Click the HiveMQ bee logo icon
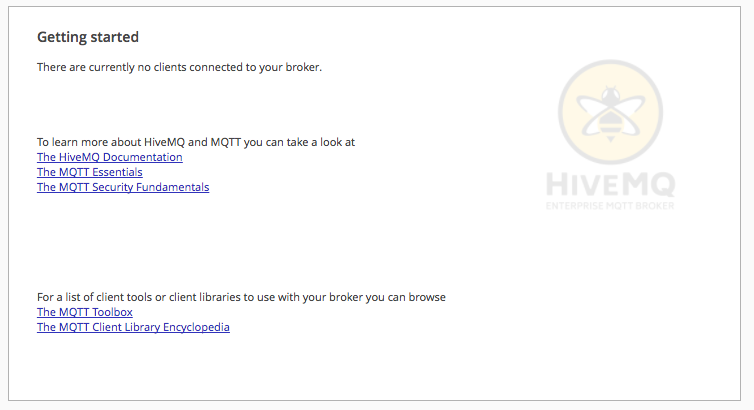 pos(610,112)
